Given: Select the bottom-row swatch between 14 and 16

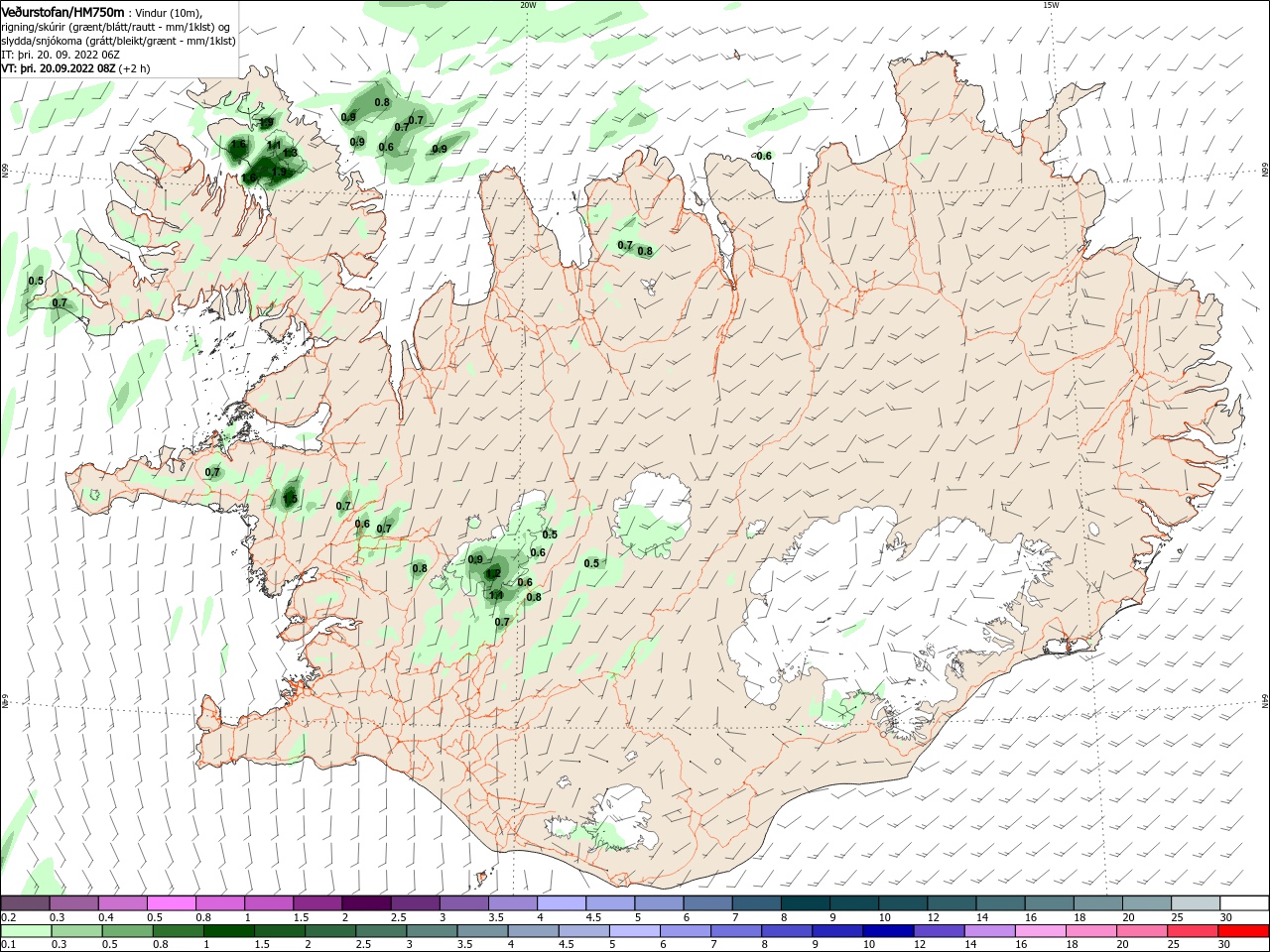Looking at the screenshot, I should (x=989, y=931).
